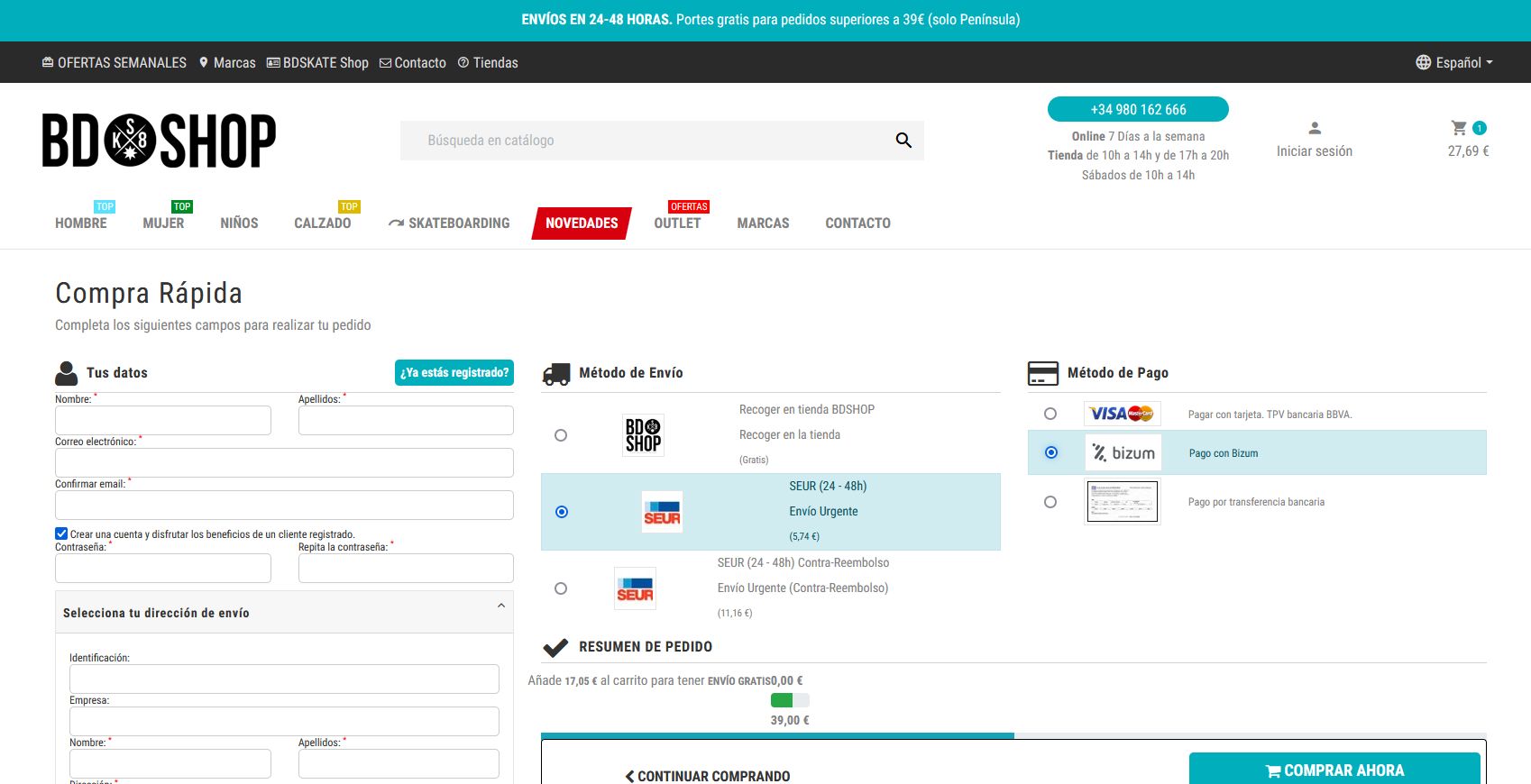Click the bank transfer payment image

(x=1122, y=502)
